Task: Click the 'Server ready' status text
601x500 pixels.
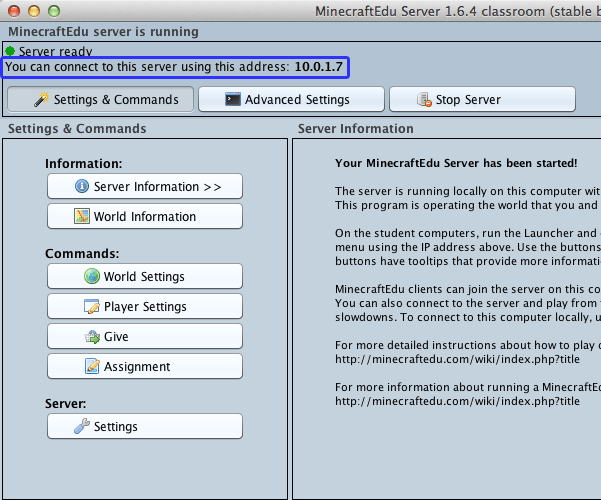Action: click(56, 51)
